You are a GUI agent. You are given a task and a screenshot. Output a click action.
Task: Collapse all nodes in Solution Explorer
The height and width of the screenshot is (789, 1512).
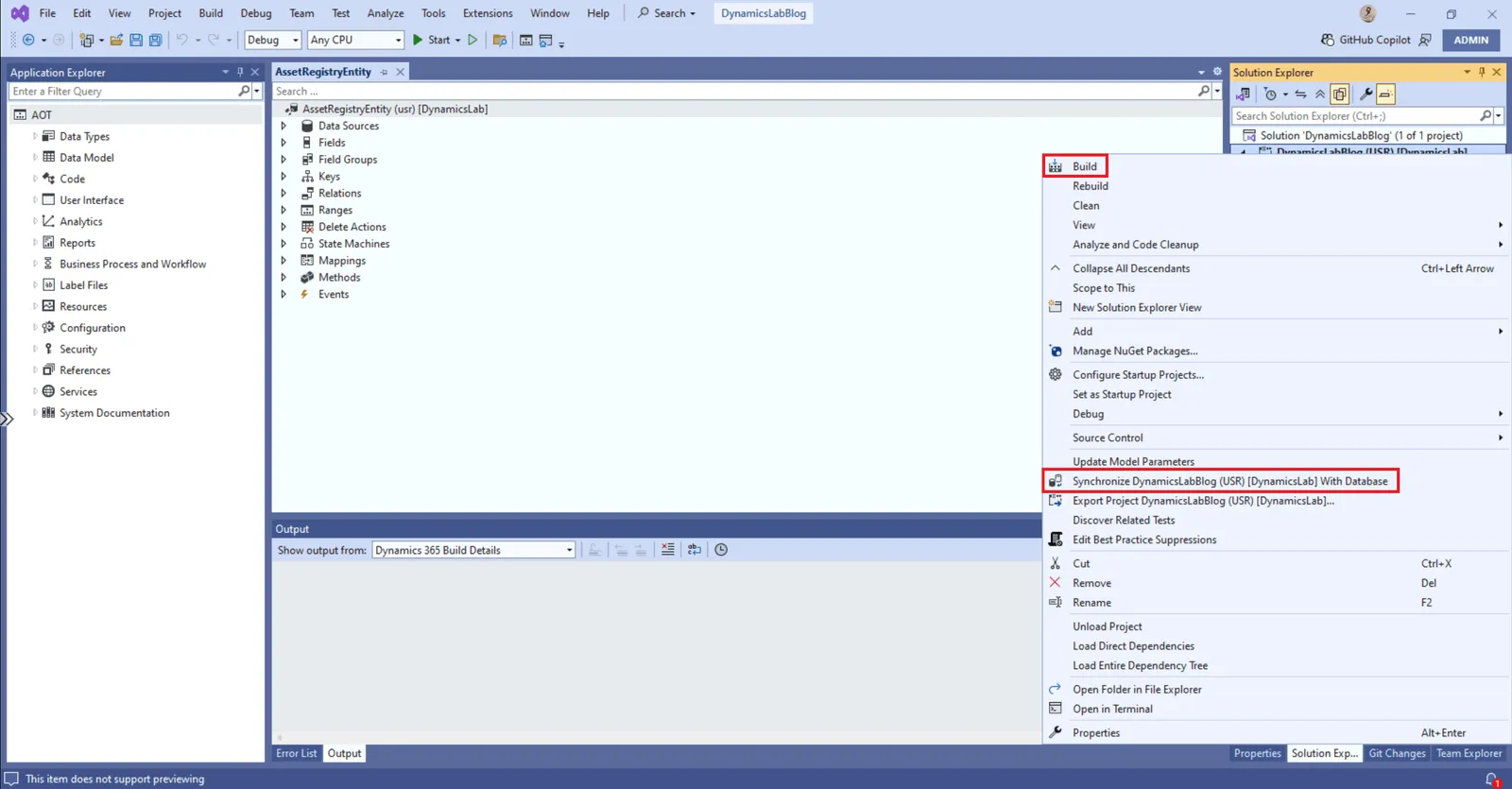(1320, 94)
